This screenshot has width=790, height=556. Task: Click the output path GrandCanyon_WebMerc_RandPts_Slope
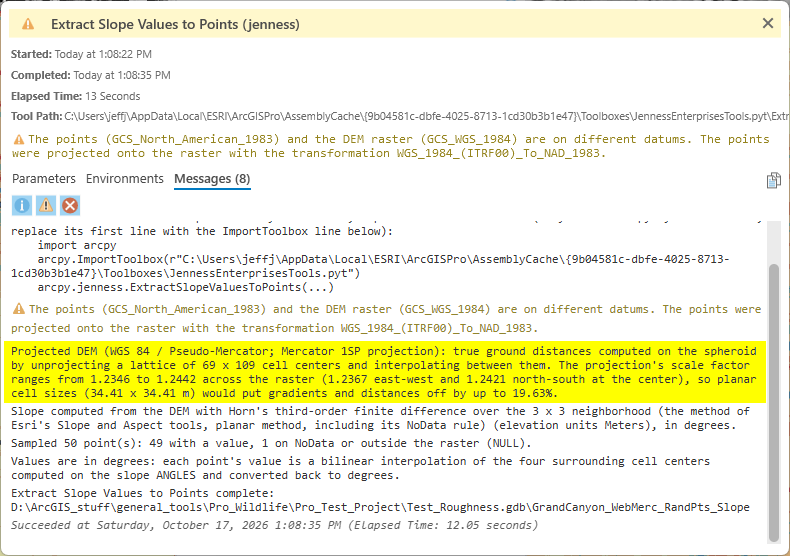click(x=380, y=507)
